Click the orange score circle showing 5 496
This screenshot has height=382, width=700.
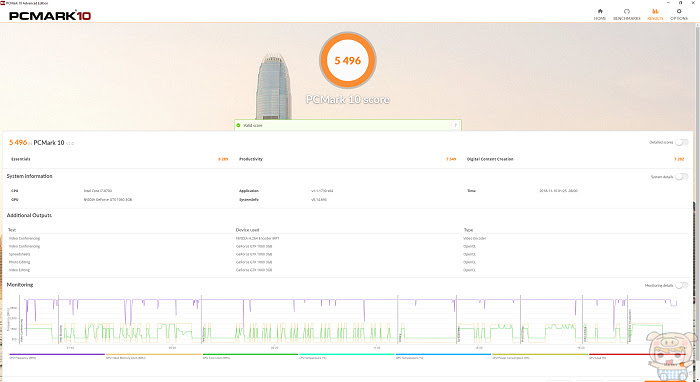click(x=348, y=60)
